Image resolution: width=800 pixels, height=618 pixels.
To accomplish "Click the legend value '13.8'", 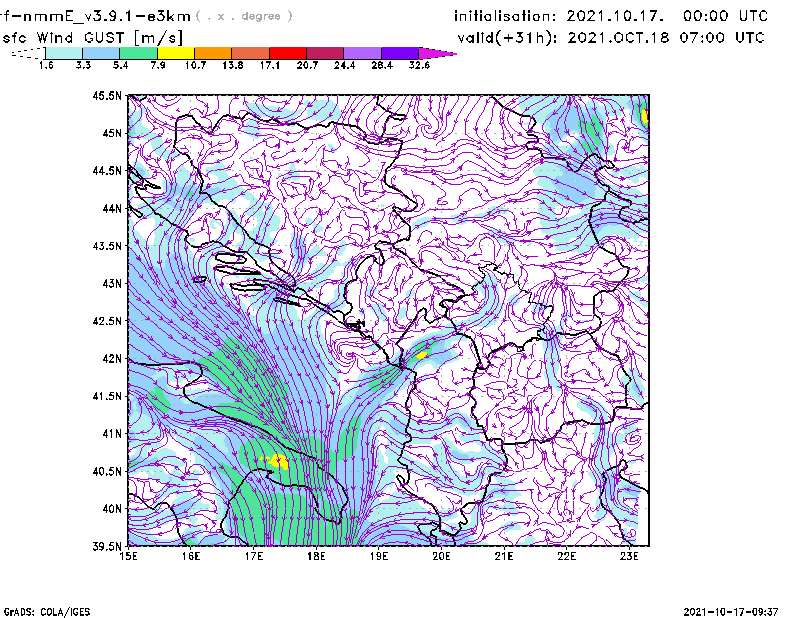I will click(x=233, y=65).
